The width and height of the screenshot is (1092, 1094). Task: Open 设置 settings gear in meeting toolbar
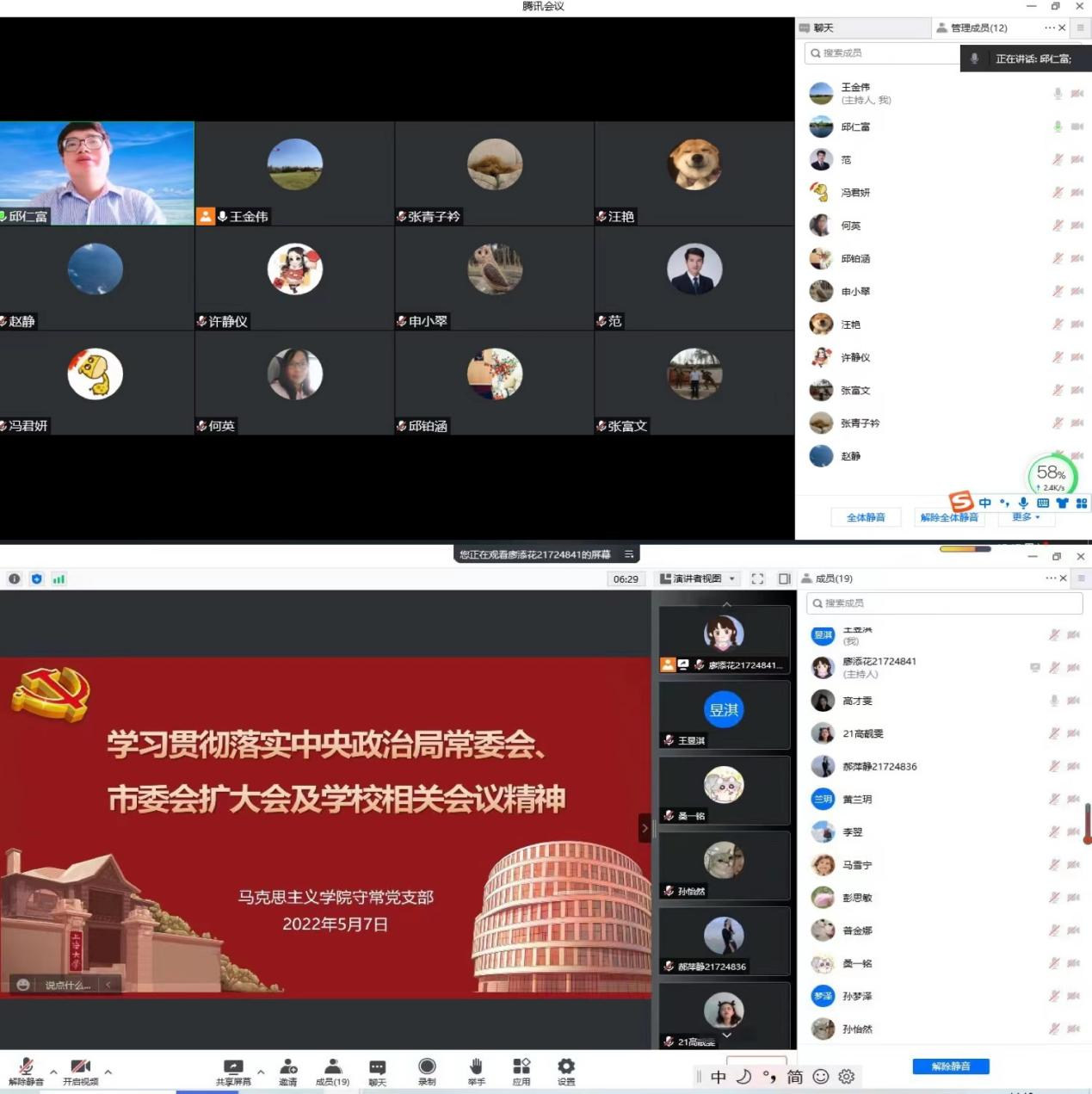tap(565, 1070)
